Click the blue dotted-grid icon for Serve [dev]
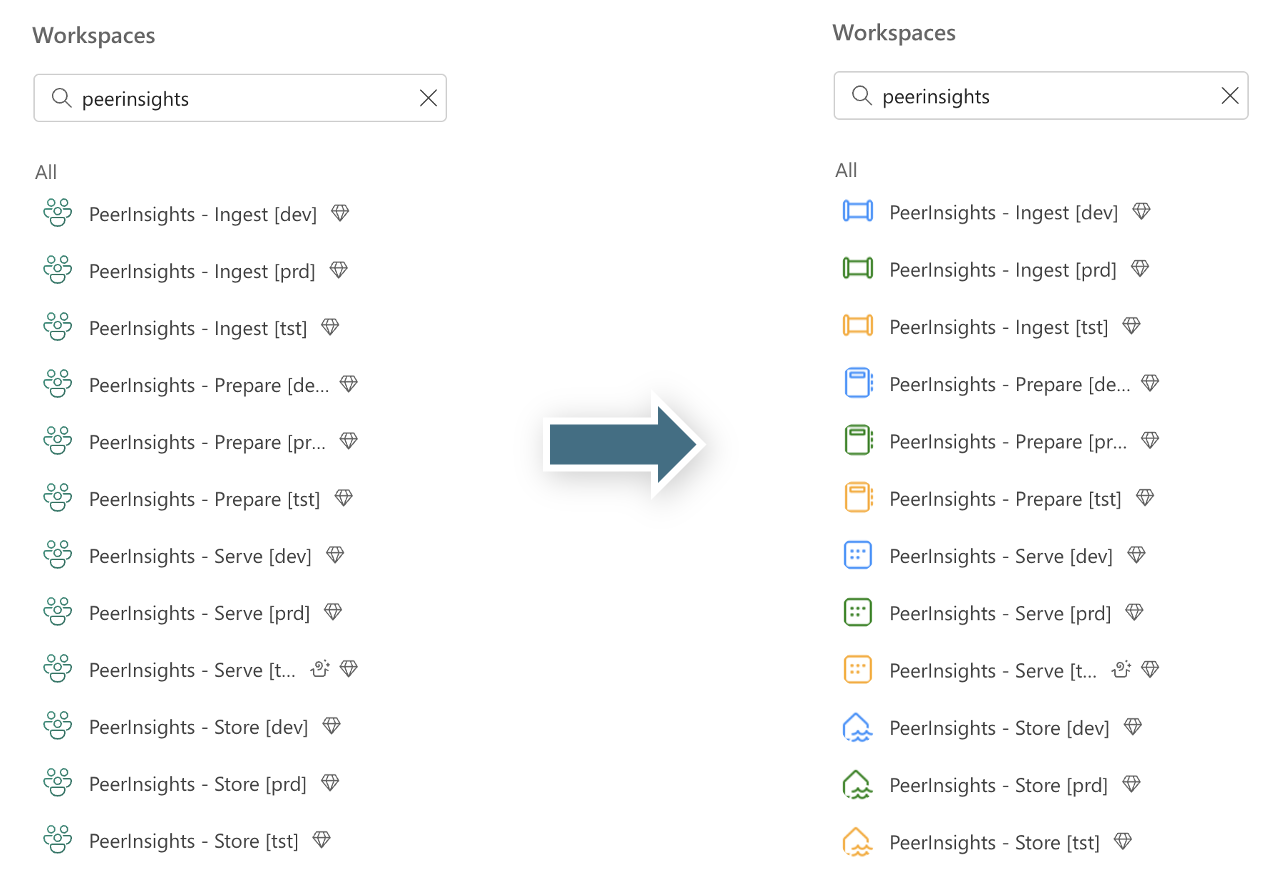The image size is (1274, 878). 858,555
